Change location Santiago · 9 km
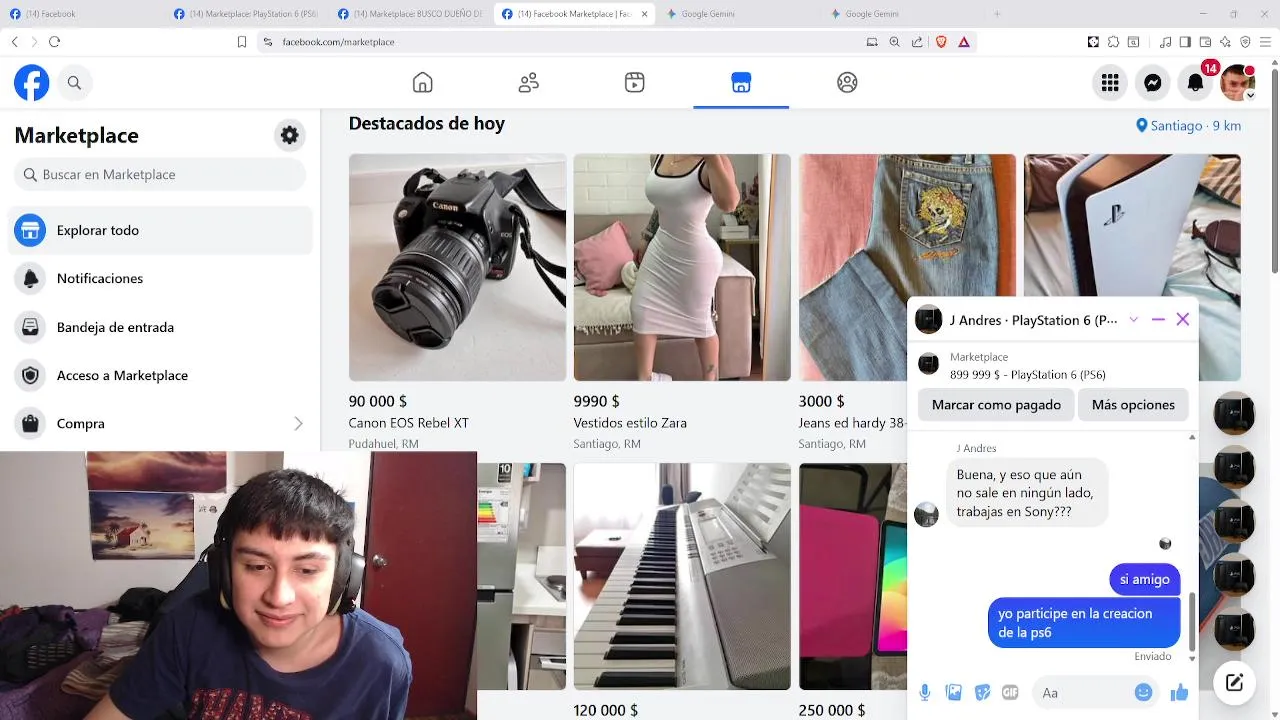Image resolution: width=1280 pixels, height=720 pixels. pos(1189,126)
